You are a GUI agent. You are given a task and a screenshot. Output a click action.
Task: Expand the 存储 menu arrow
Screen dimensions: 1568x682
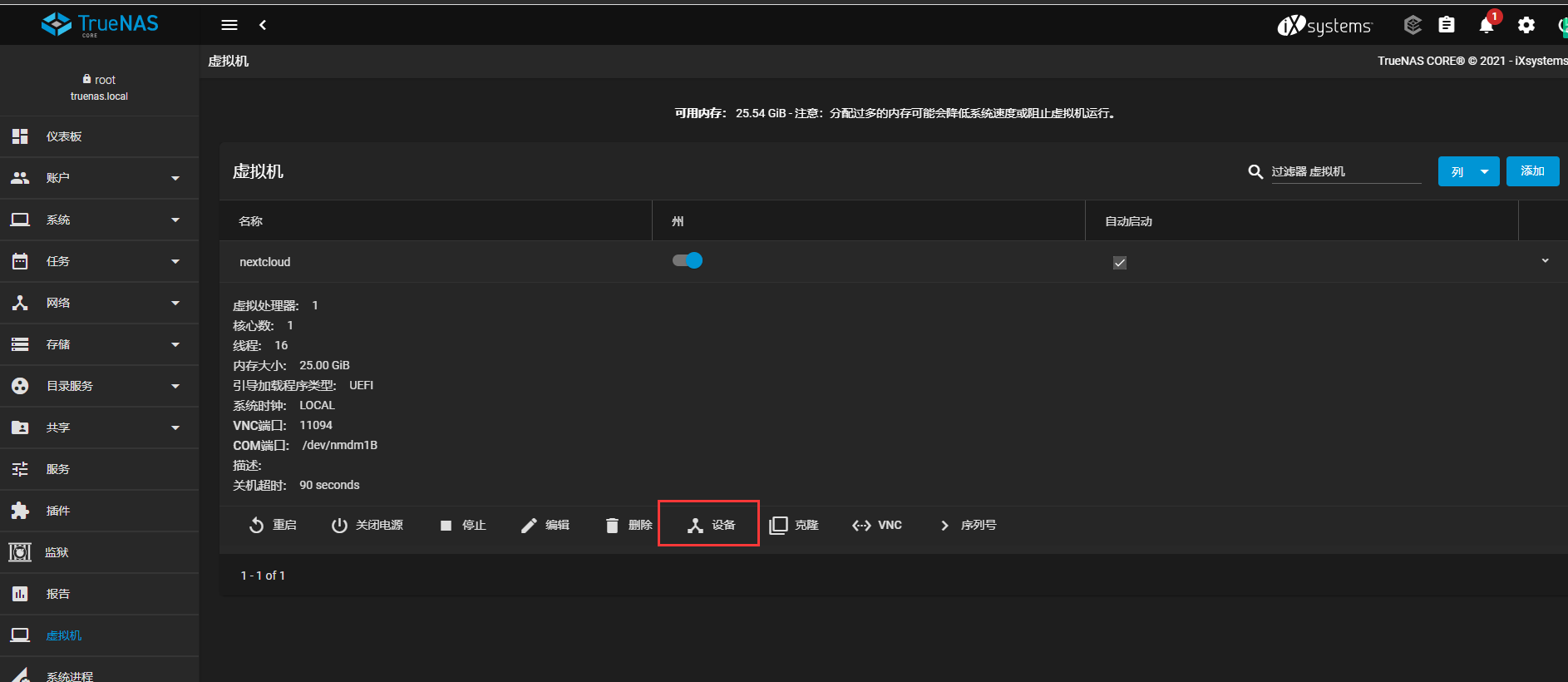[x=175, y=344]
